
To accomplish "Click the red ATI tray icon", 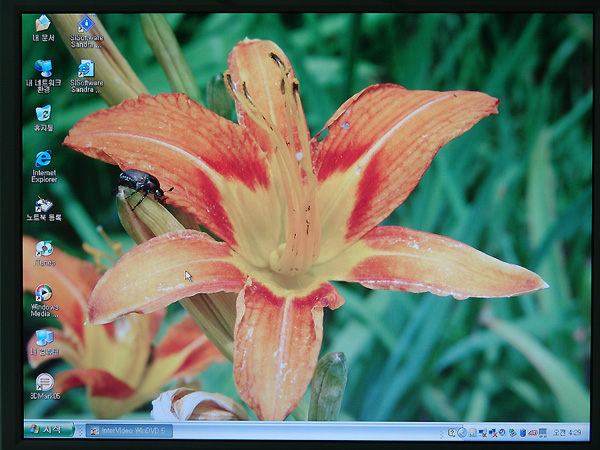I will coord(533,433).
